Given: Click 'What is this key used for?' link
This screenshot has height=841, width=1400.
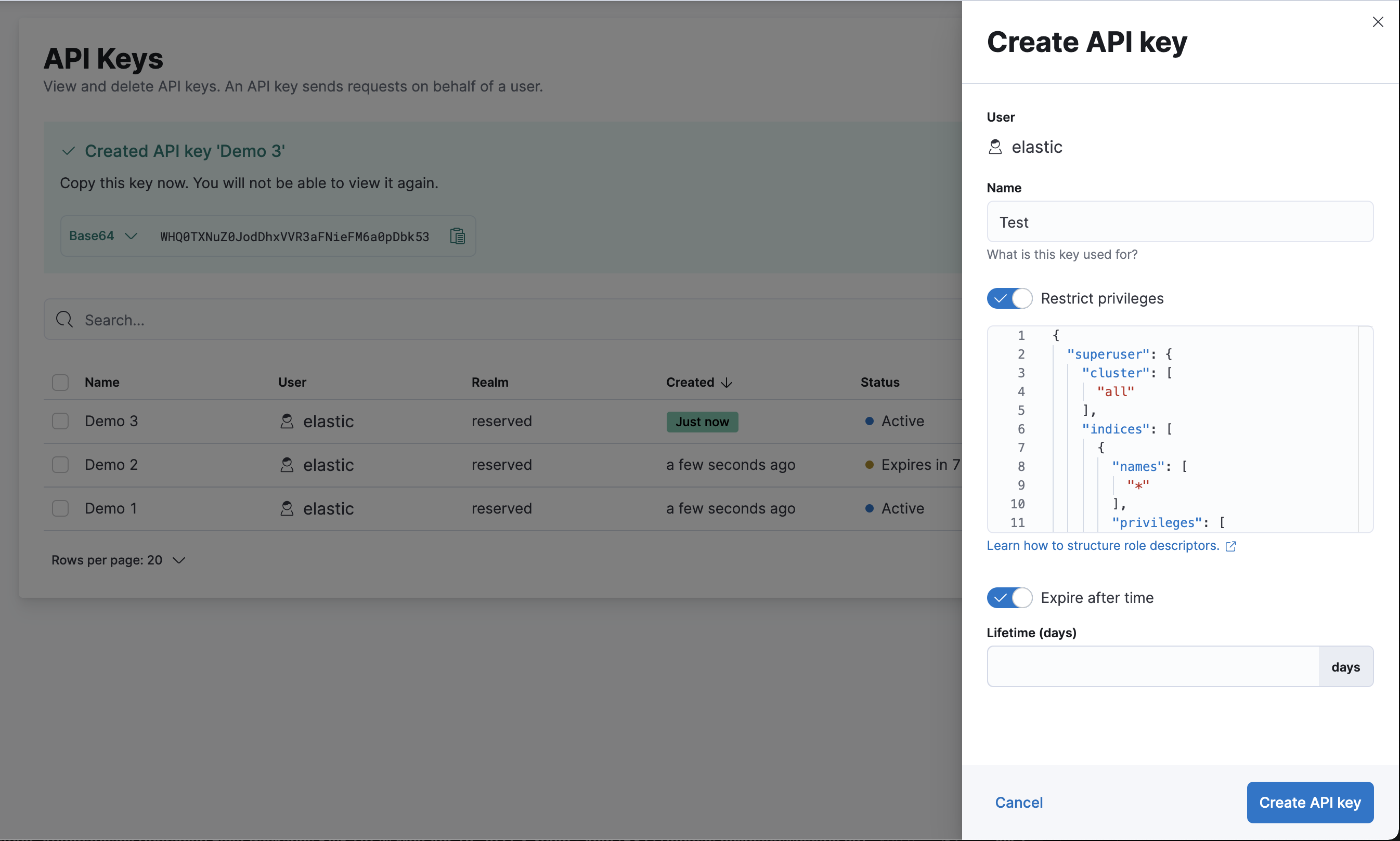Looking at the screenshot, I should click(x=1061, y=255).
